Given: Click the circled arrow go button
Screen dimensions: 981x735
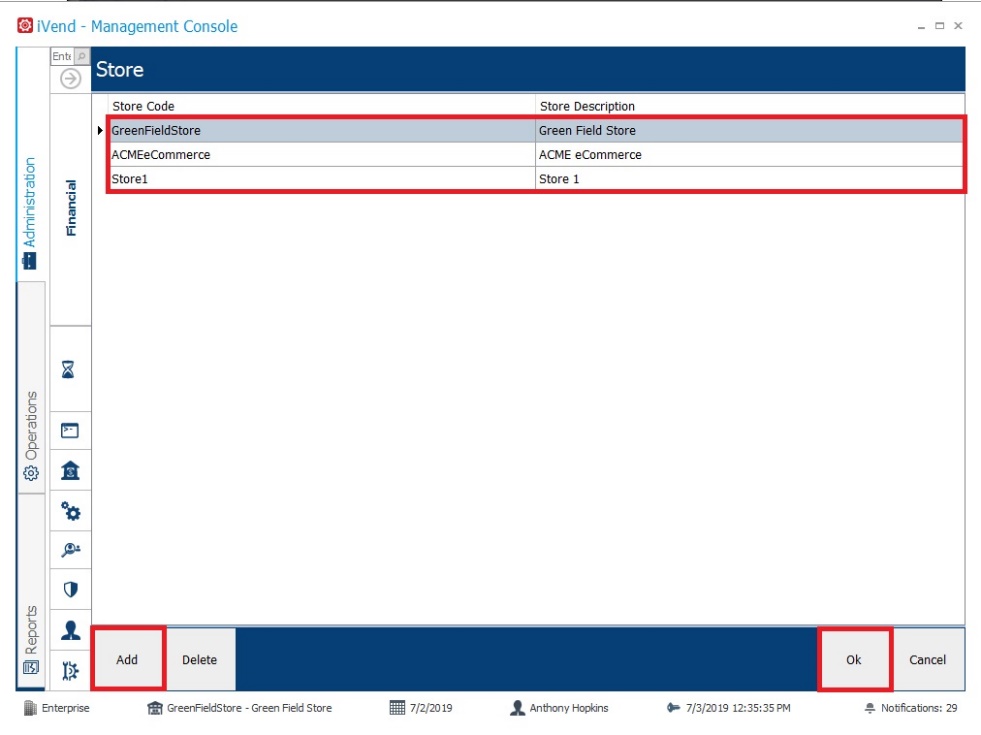Looking at the screenshot, I should click(x=71, y=79).
